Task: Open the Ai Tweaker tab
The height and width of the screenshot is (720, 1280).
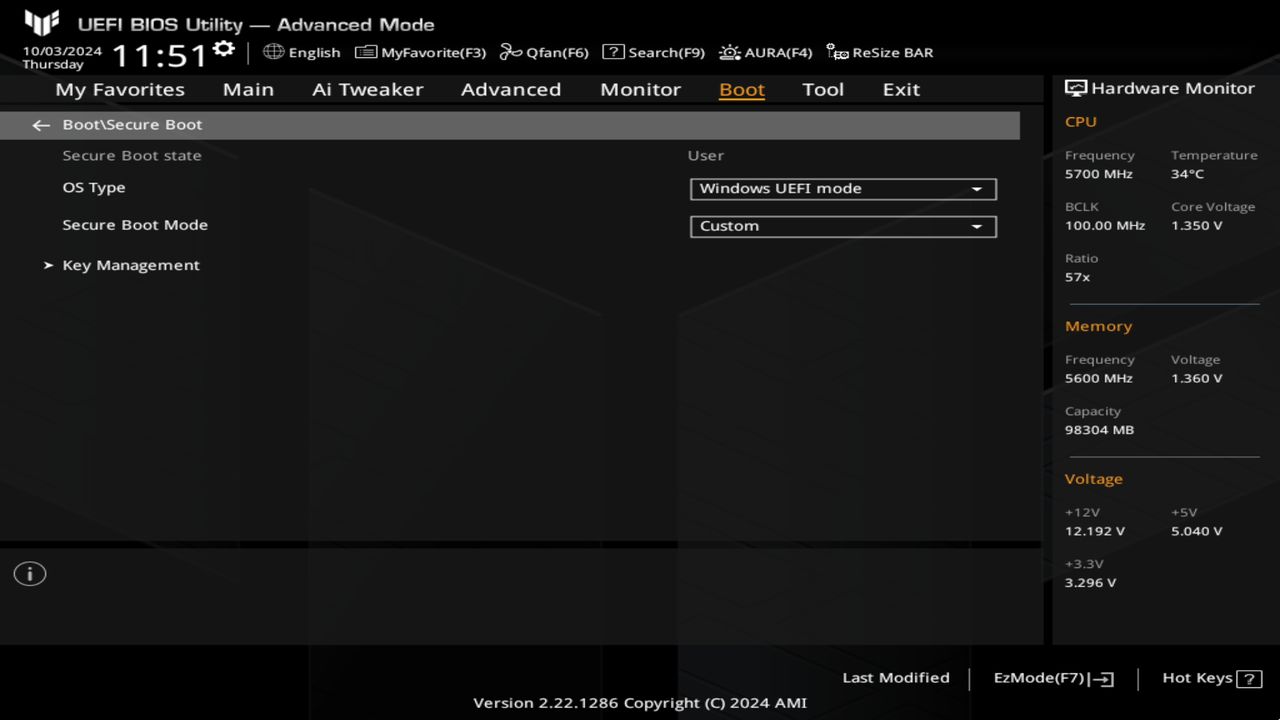Action: click(x=367, y=89)
